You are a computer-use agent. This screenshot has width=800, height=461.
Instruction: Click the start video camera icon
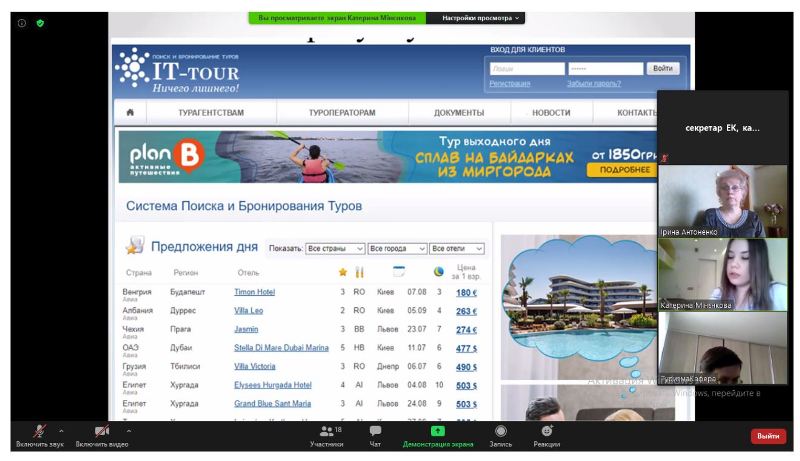(x=102, y=431)
